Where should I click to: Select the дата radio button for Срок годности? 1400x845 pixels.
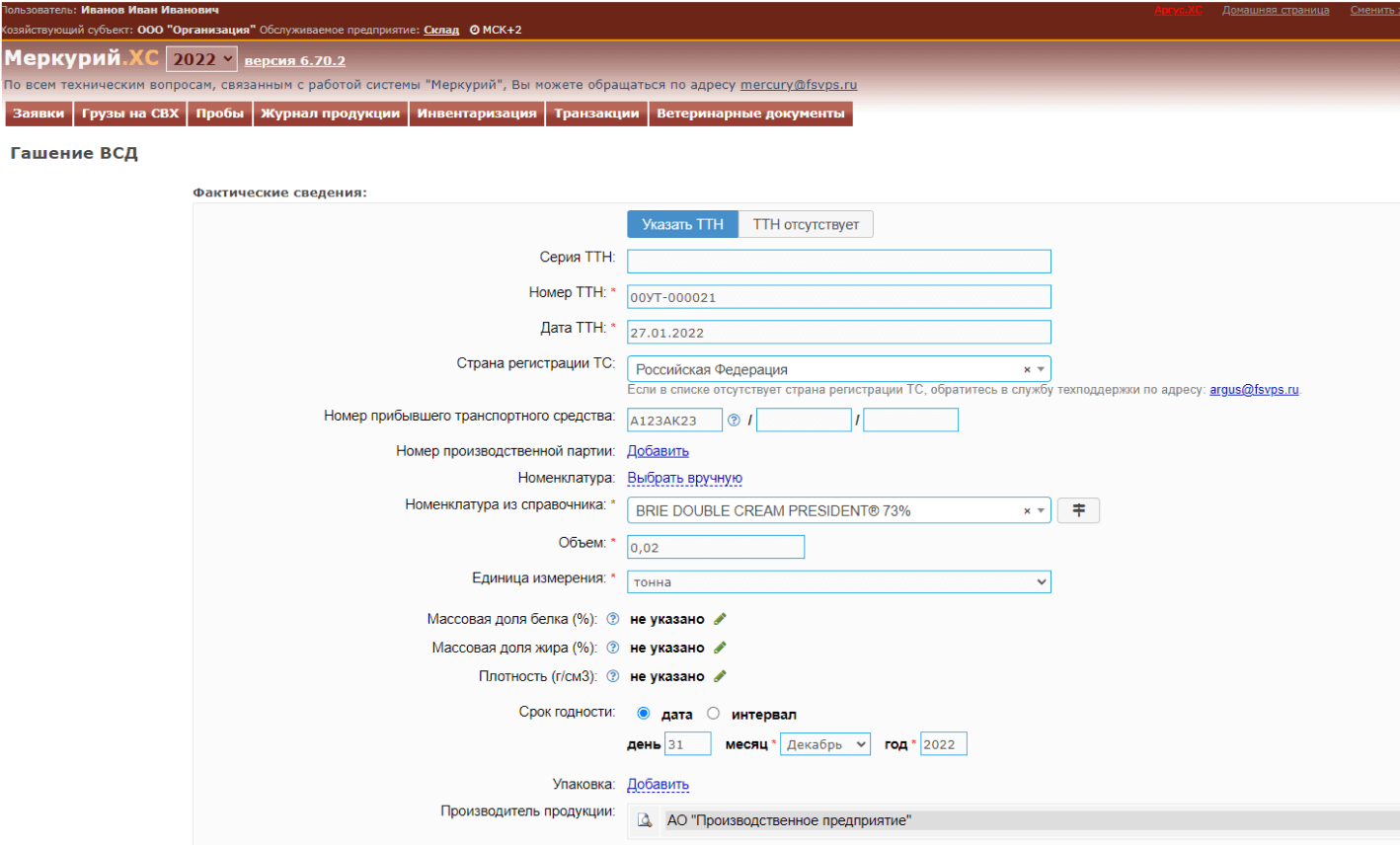(x=644, y=713)
